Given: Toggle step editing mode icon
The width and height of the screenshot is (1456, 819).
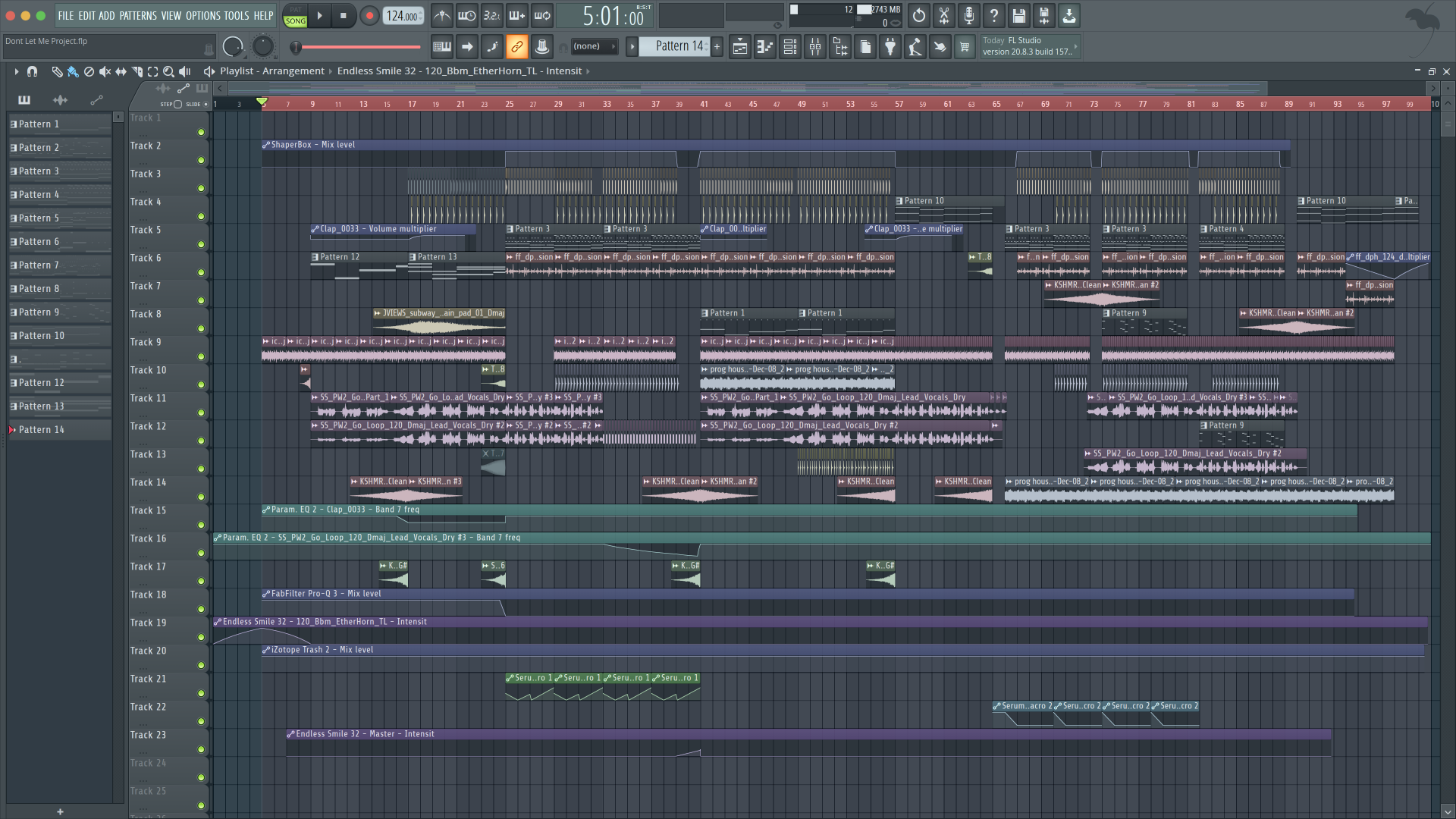Looking at the screenshot, I should point(492,47).
